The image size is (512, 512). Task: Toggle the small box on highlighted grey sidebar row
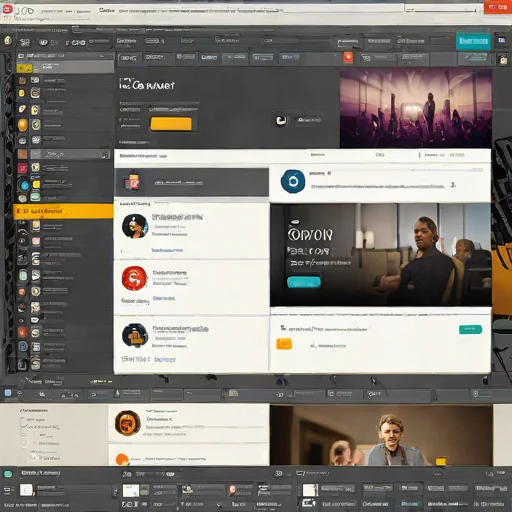105,155
